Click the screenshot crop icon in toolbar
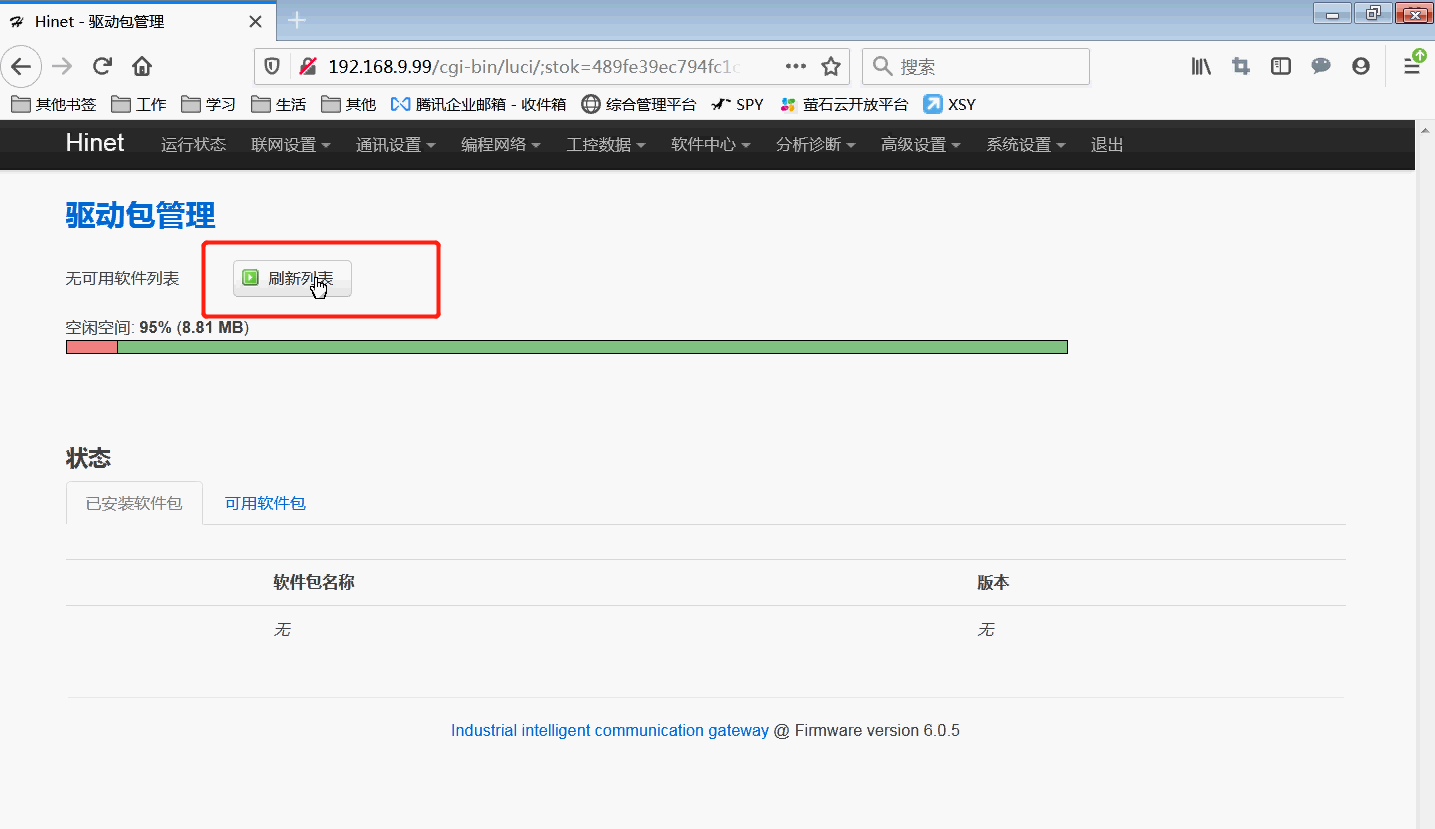This screenshot has height=829, width=1435. (x=1241, y=67)
